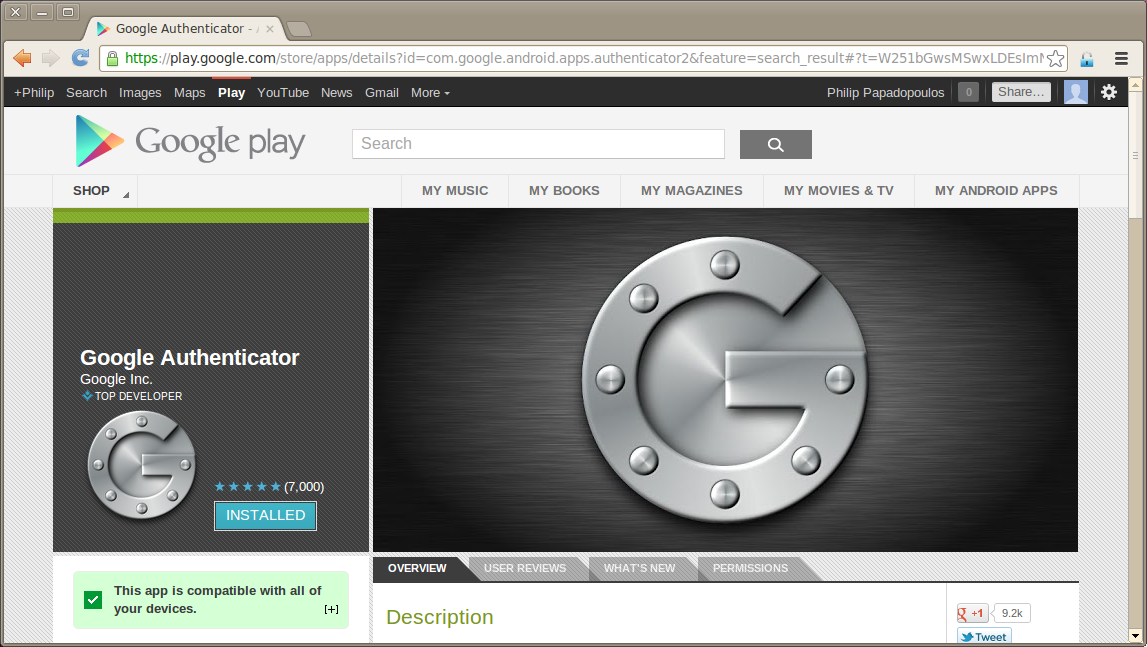
Task: Open the settings gear icon
Action: pyautogui.click(x=1109, y=92)
